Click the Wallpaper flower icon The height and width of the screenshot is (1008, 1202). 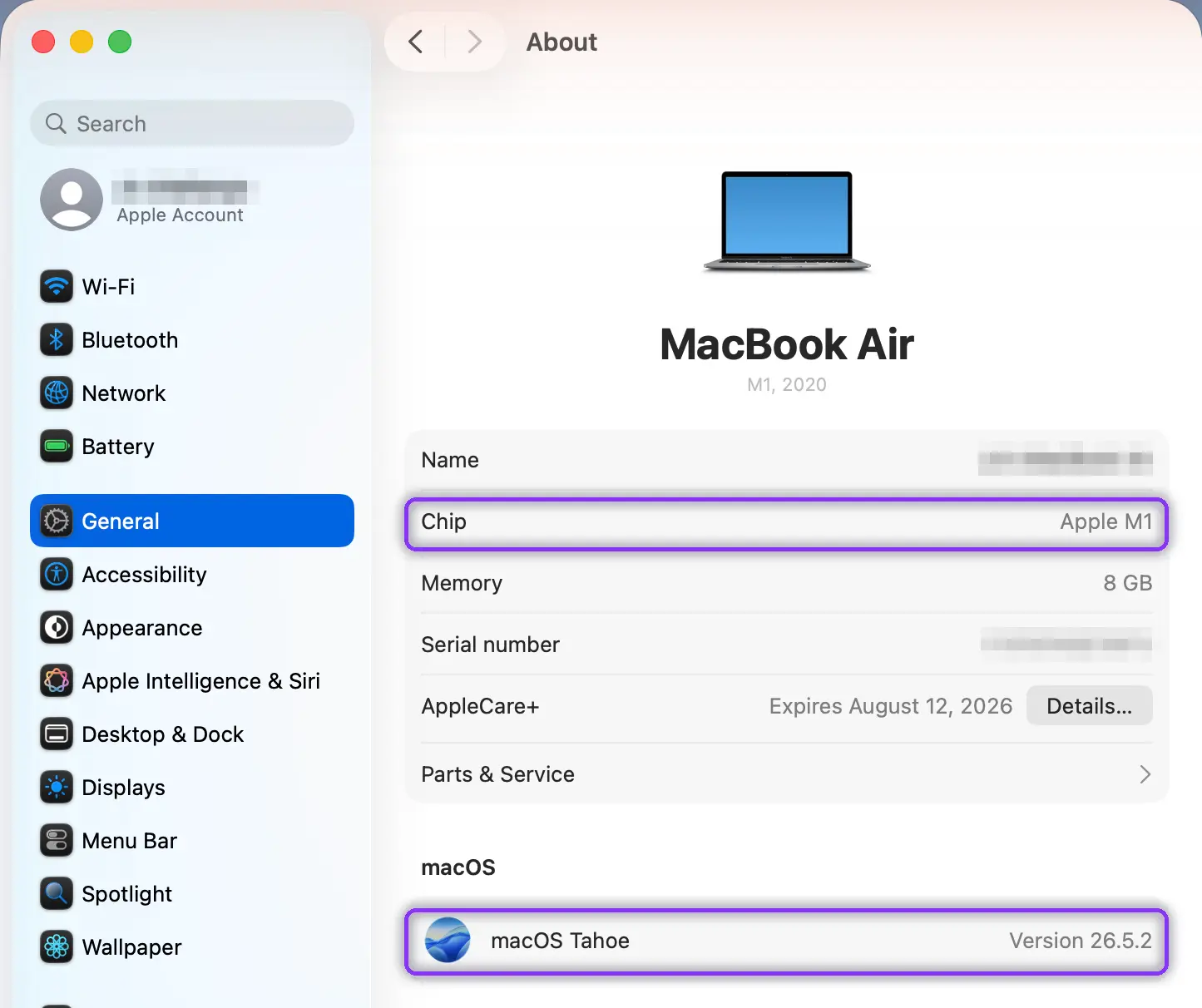click(x=57, y=947)
